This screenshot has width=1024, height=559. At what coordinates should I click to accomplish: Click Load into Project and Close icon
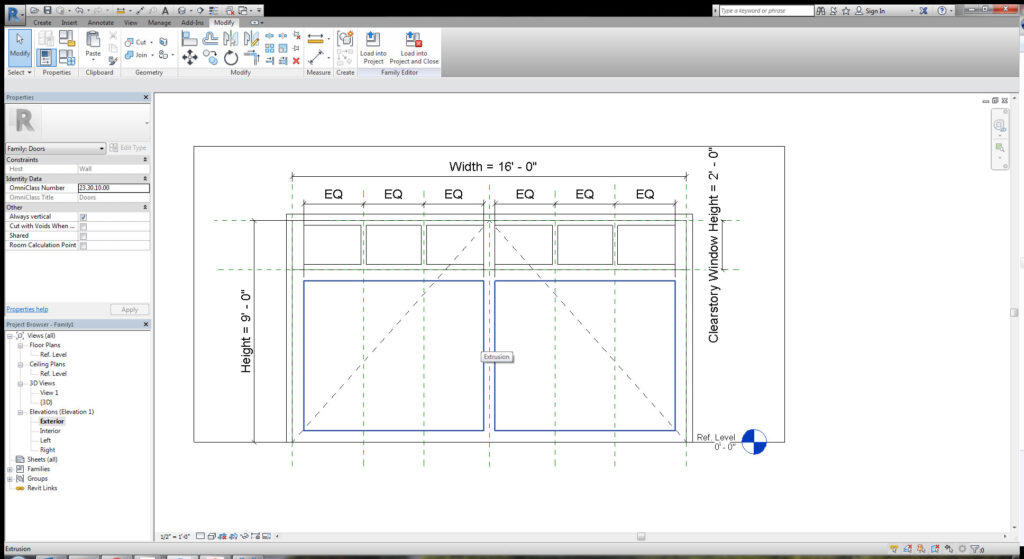tap(414, 47)
